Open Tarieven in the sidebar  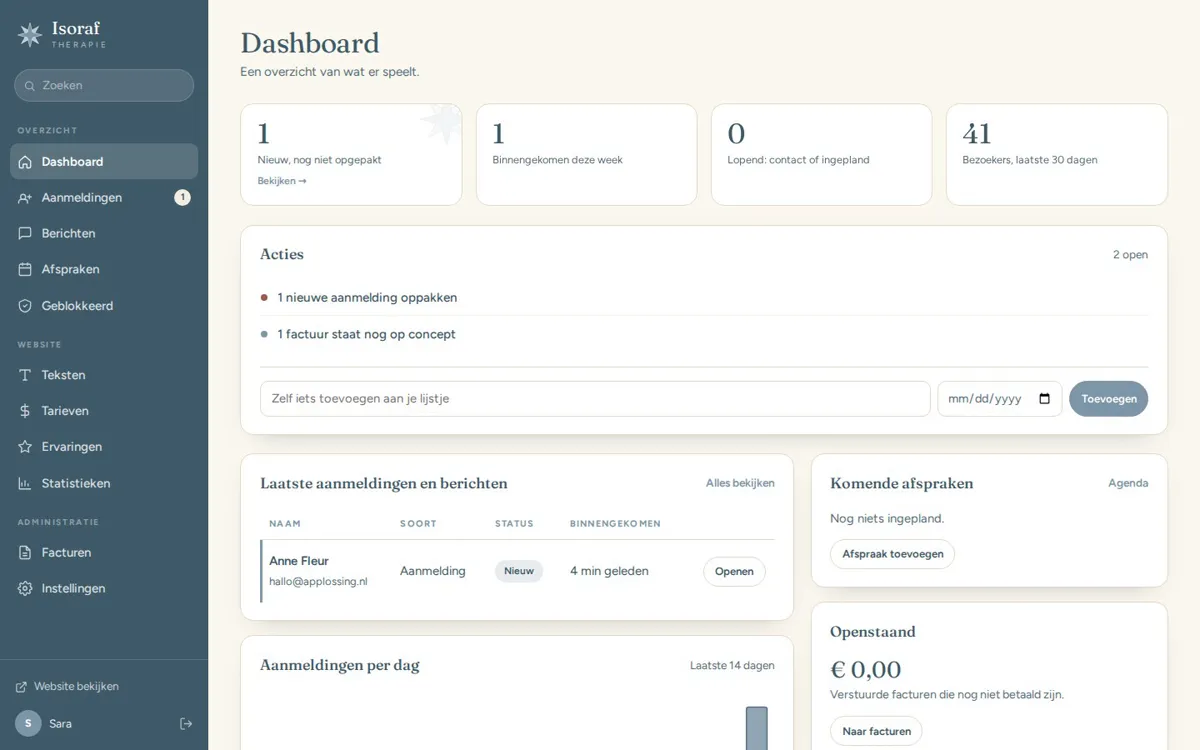coord(104,411)
